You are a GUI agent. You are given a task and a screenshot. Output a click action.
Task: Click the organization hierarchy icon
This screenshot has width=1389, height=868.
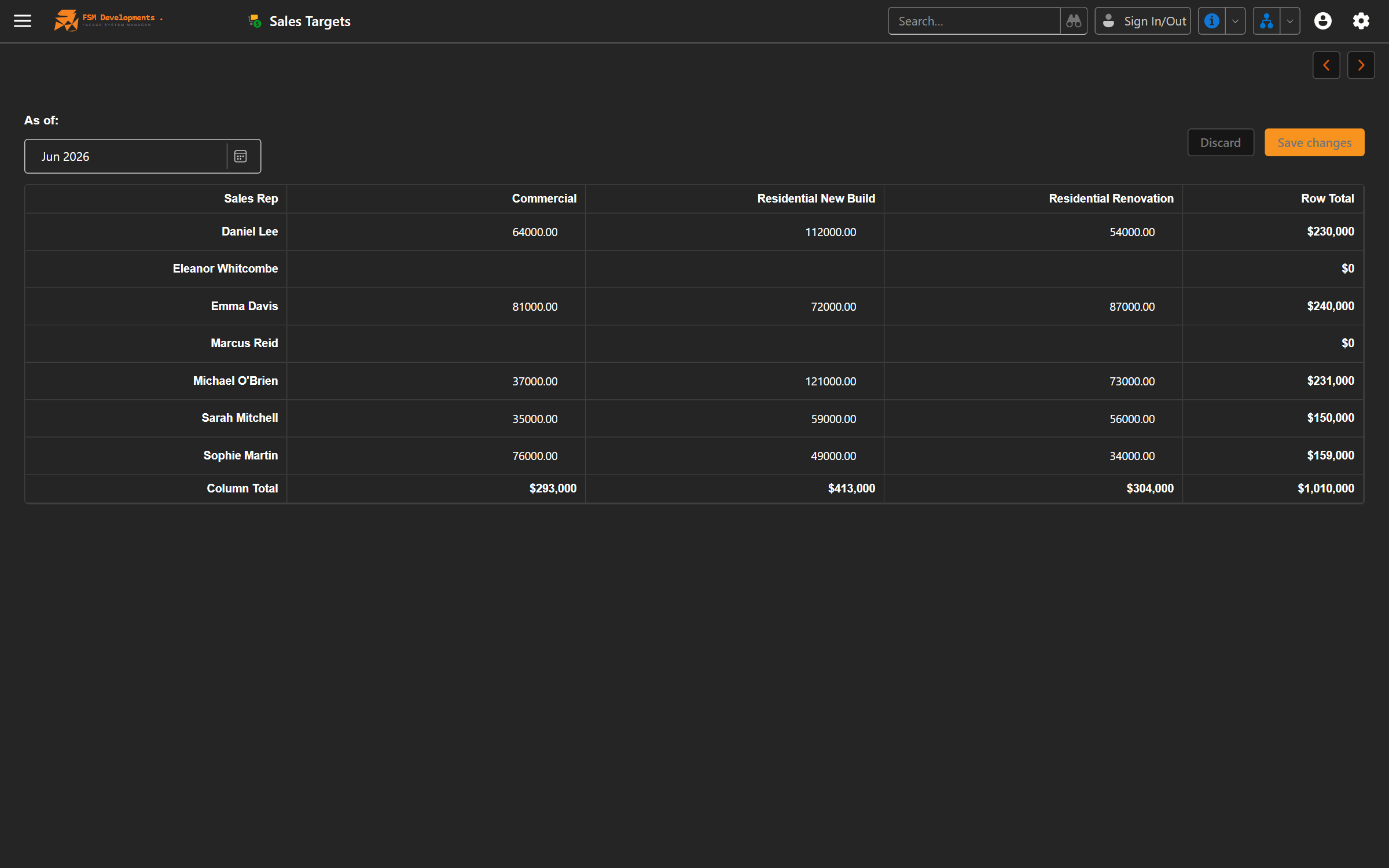[x=1267, y=21]
